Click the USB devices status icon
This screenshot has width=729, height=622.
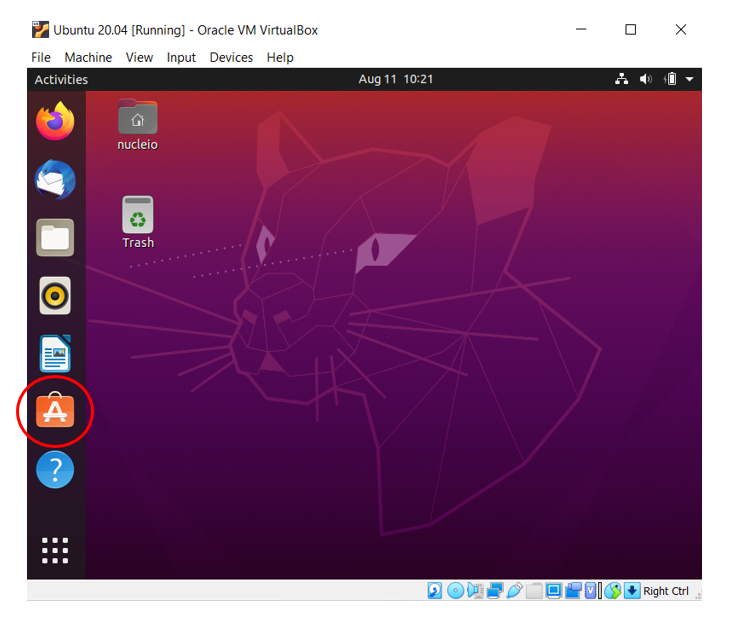click(515, 590)
